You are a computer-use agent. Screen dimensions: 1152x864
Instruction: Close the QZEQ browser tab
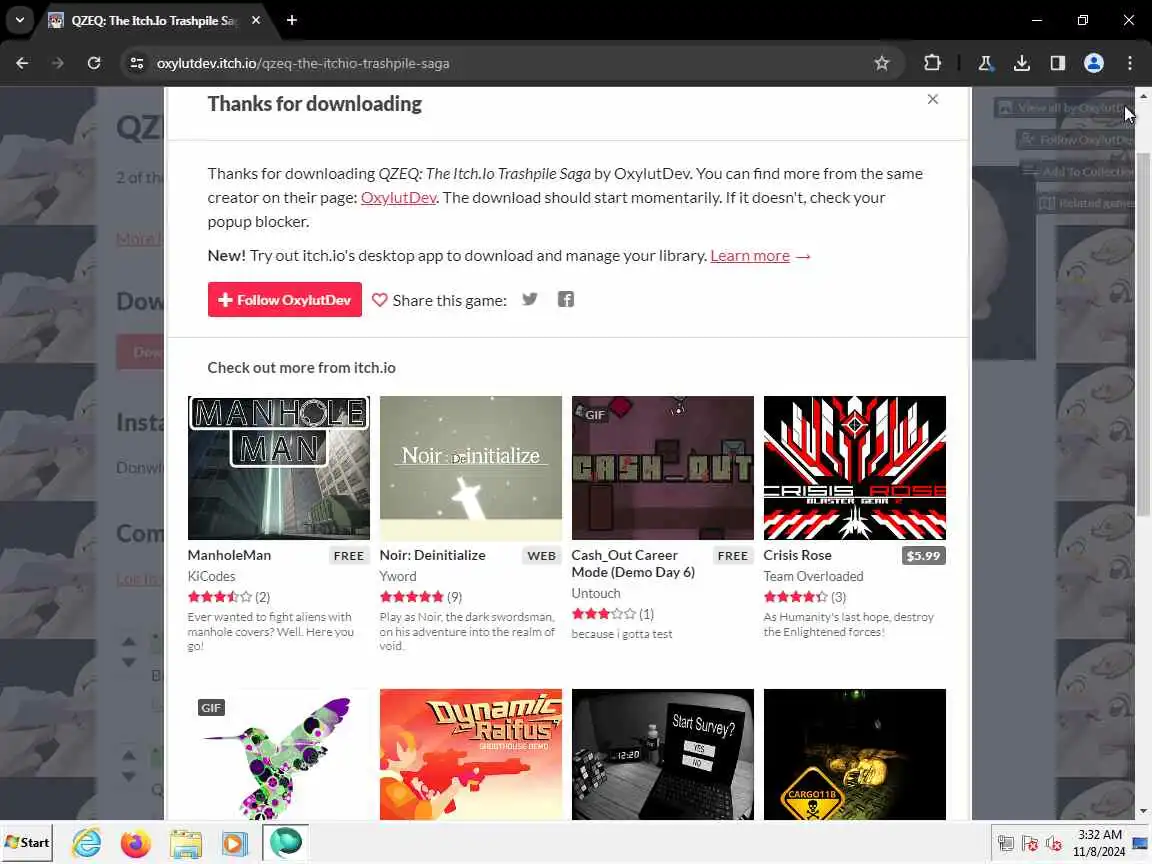256,21
